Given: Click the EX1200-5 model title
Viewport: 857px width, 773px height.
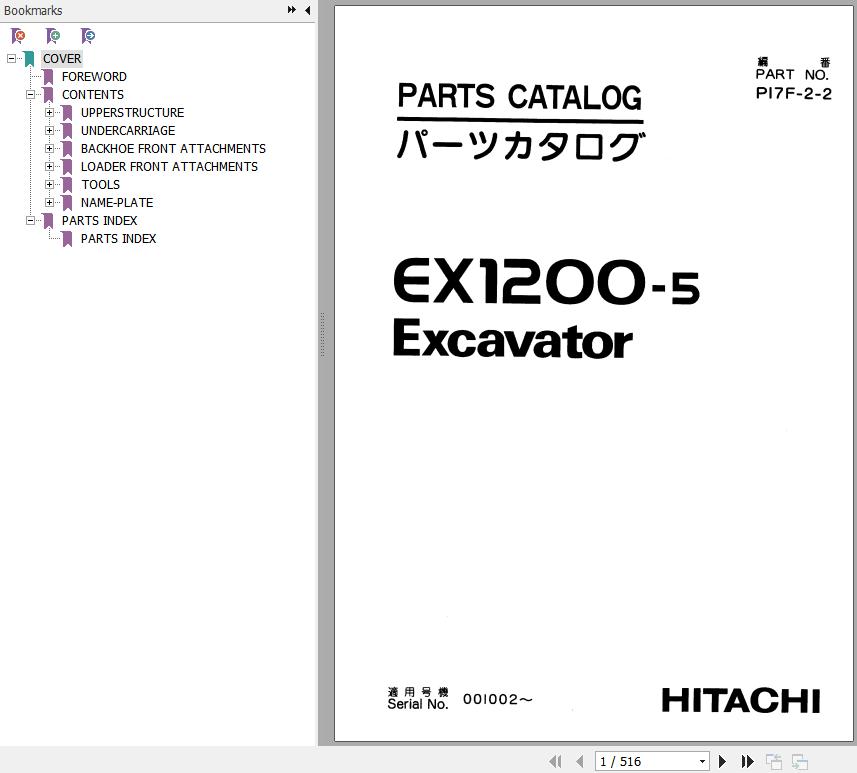Looking at the screenshot, I should pos(546,282).
